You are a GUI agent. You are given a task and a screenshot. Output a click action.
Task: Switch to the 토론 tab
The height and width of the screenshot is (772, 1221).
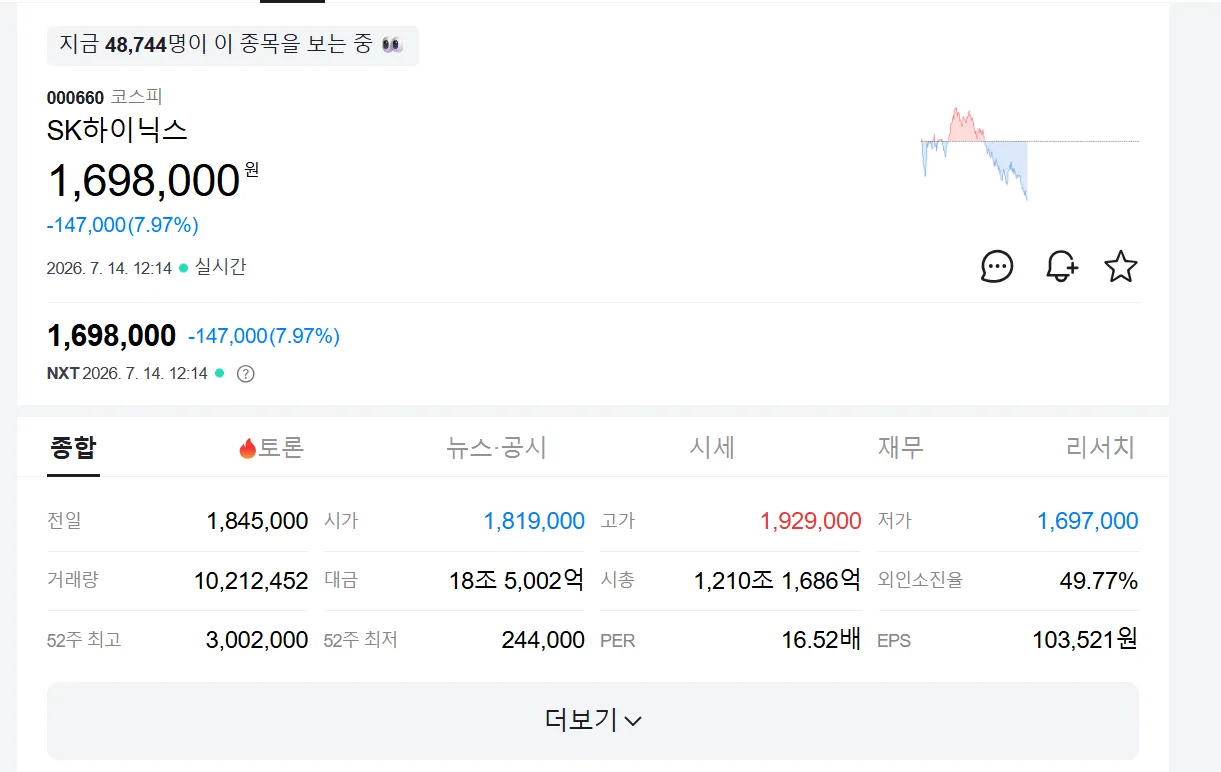(271, 447)
